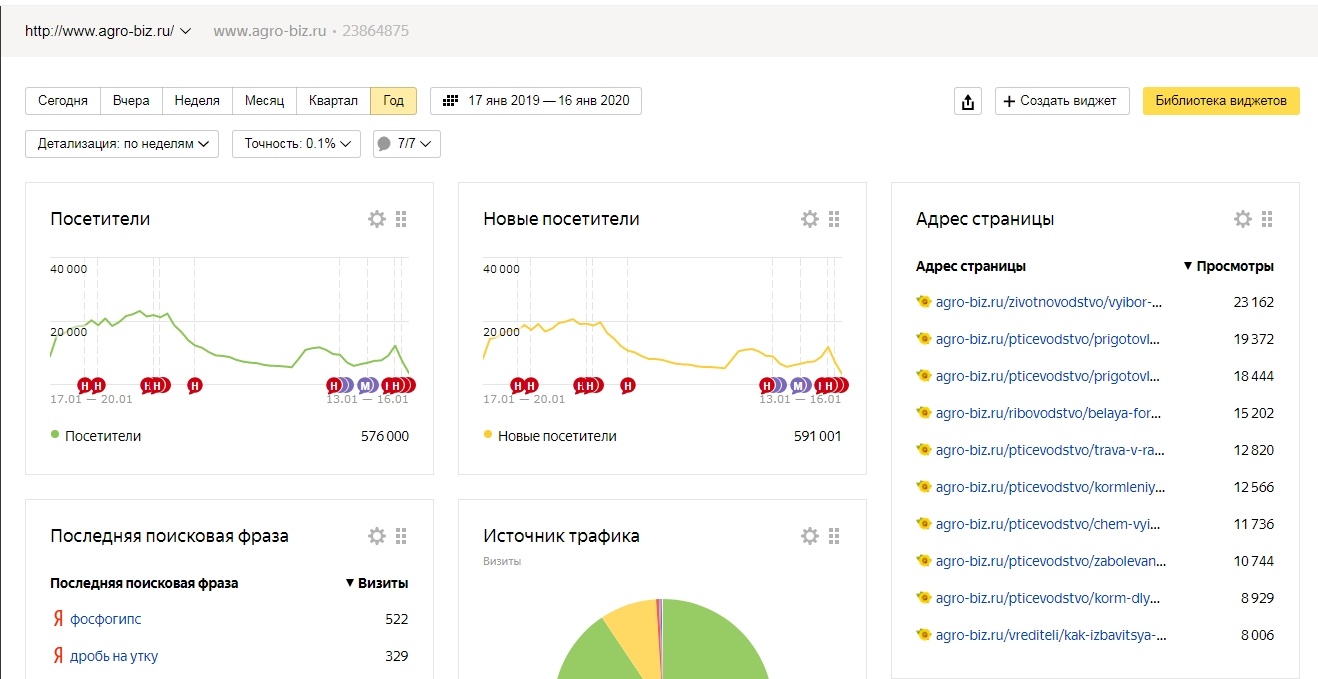Click purple M annotation in Новые посетители chart
The width and height of the screenshot is (1318, 679).
[799, 385]
